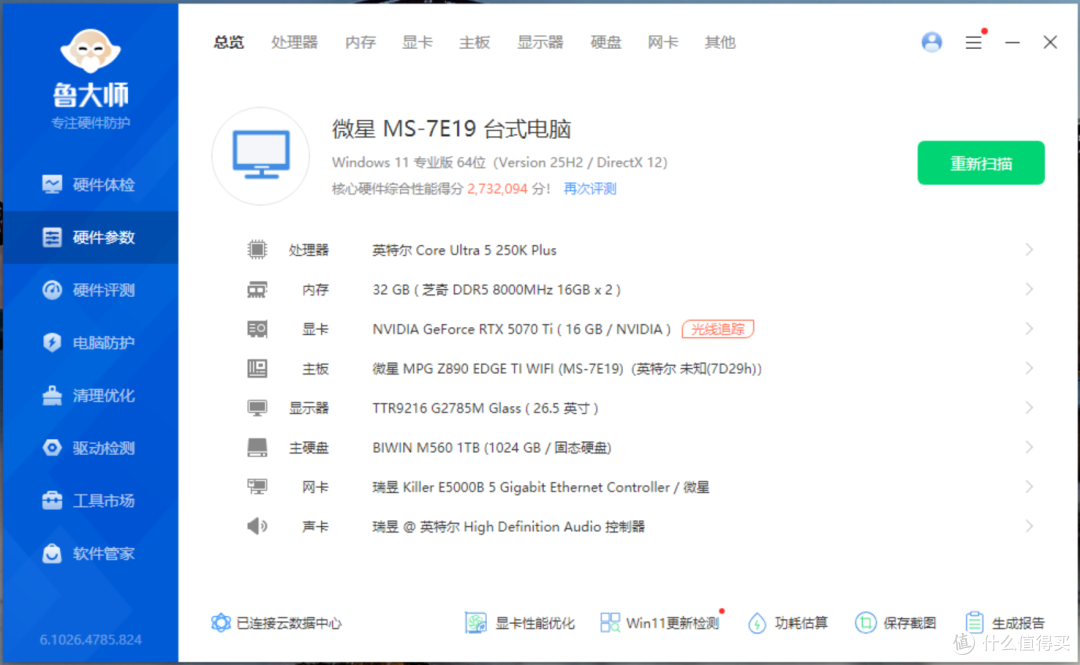Click Killer E5000B Ethernet Controller text

pyautogui.click(x=541, y=487)
